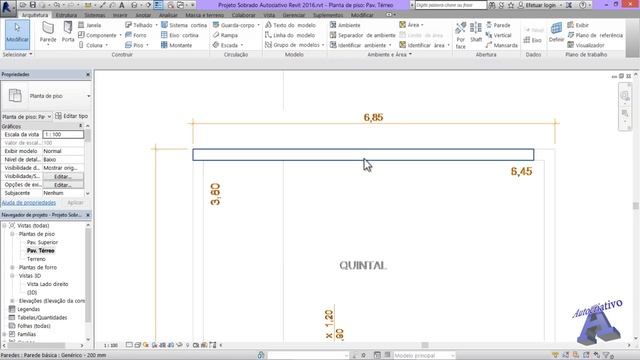
Task: Click the Editar tipo button
Action: click(x=71, y=116)
